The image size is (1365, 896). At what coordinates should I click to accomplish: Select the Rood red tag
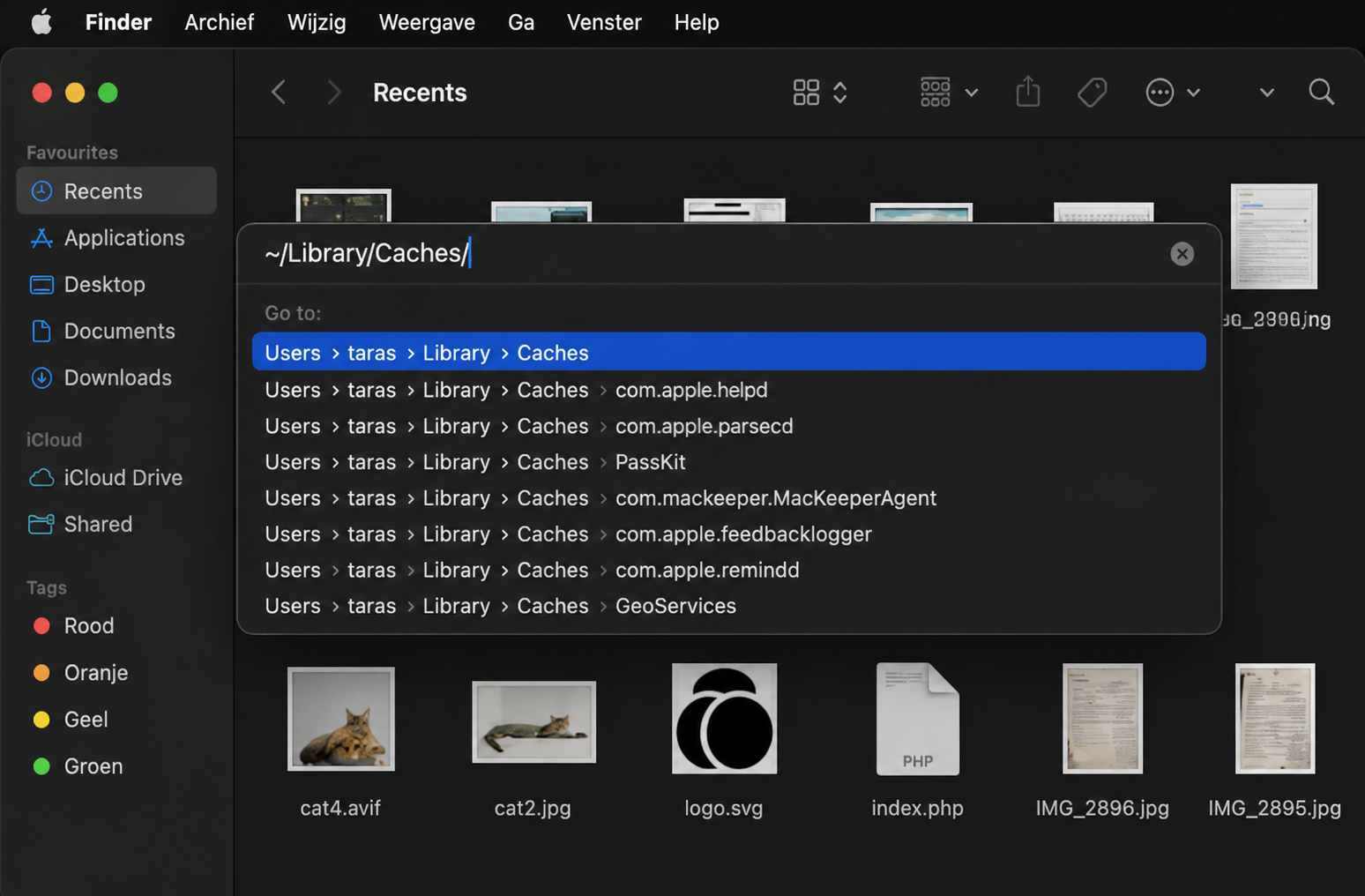tap(116, 625)
